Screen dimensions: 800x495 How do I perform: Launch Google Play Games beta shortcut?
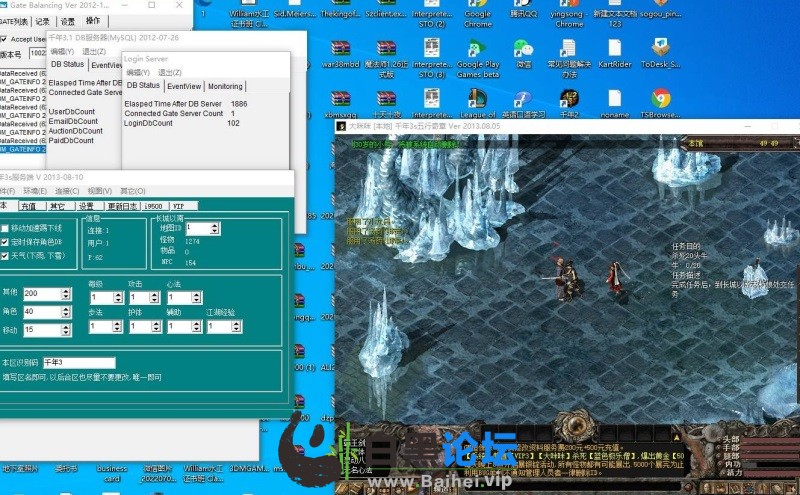point(478,58)
